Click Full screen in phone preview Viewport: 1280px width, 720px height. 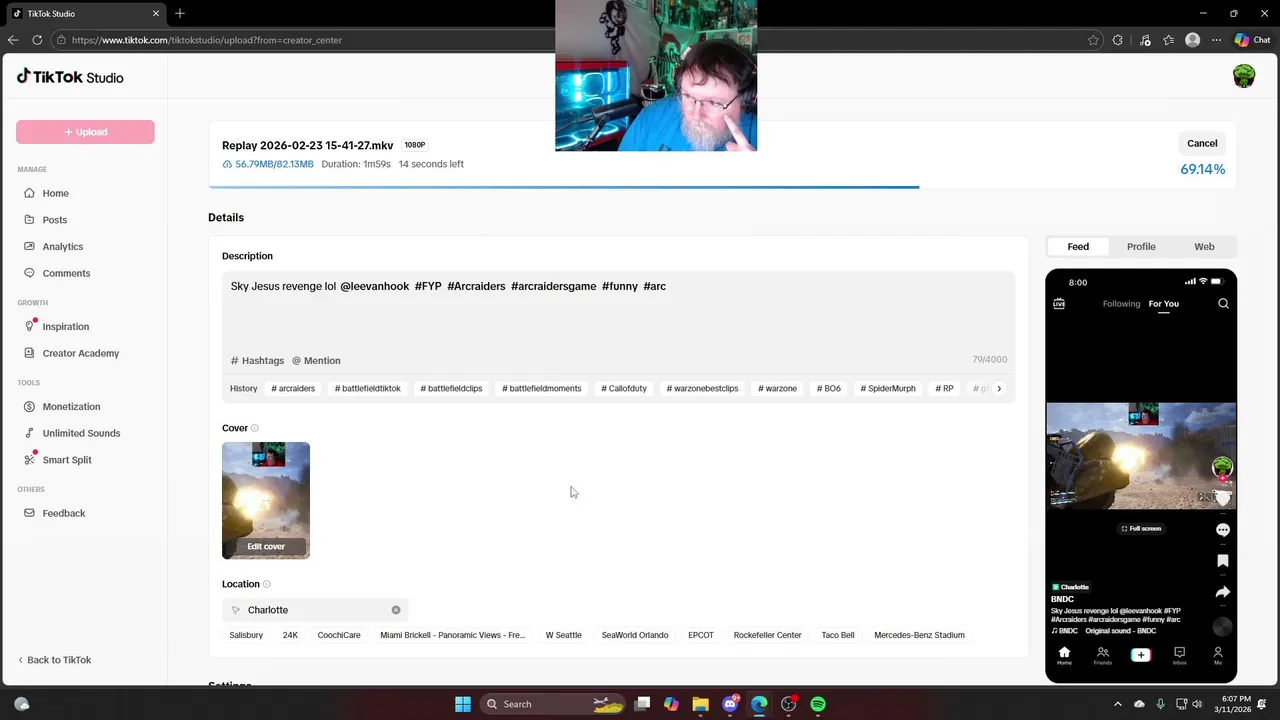(1141, 529)
